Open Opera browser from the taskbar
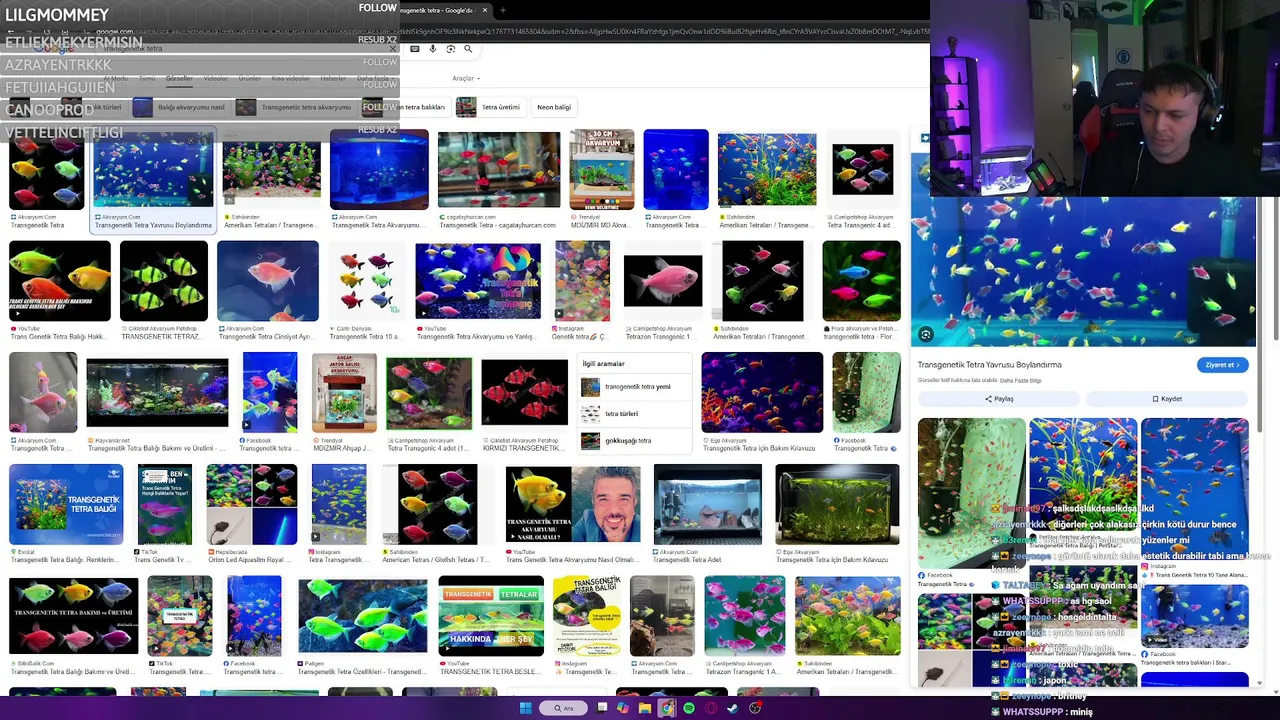This screenshot has width=1280, height=720. coord(711,708)
